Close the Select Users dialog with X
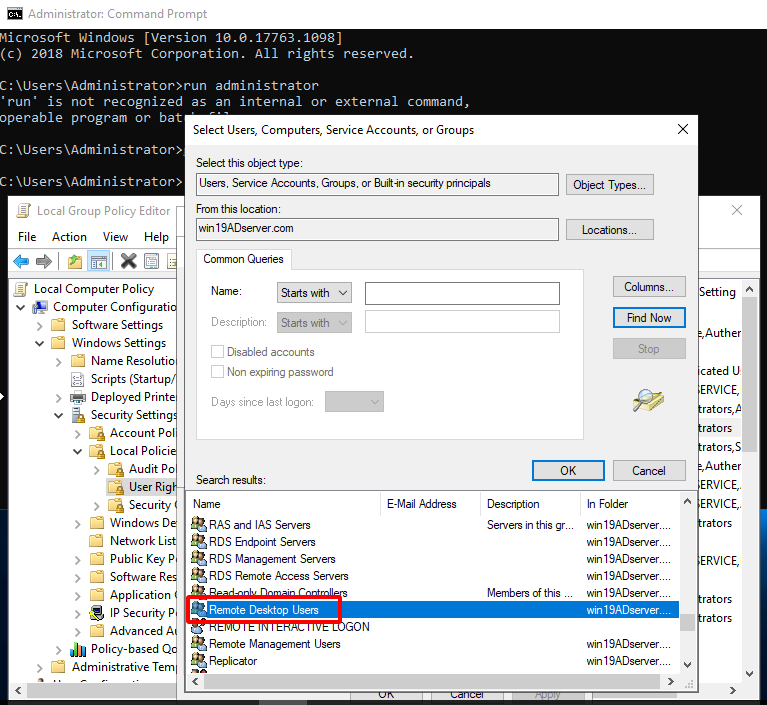Viewport: 767px width, 705px height. (683, 129)
